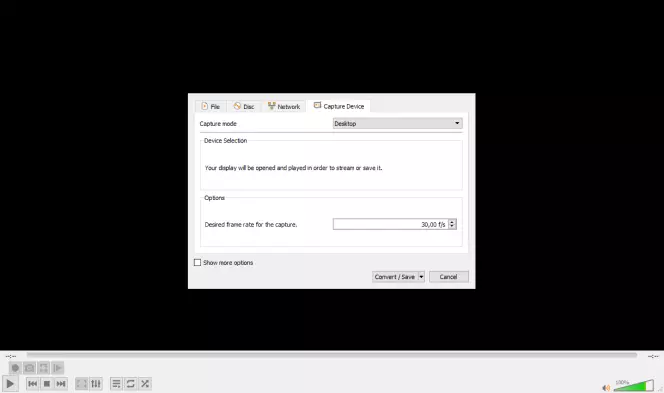Click elapsed time label left of seek bar
The height and width of the screenshot is (393, 664).
(x=11, y=357)
